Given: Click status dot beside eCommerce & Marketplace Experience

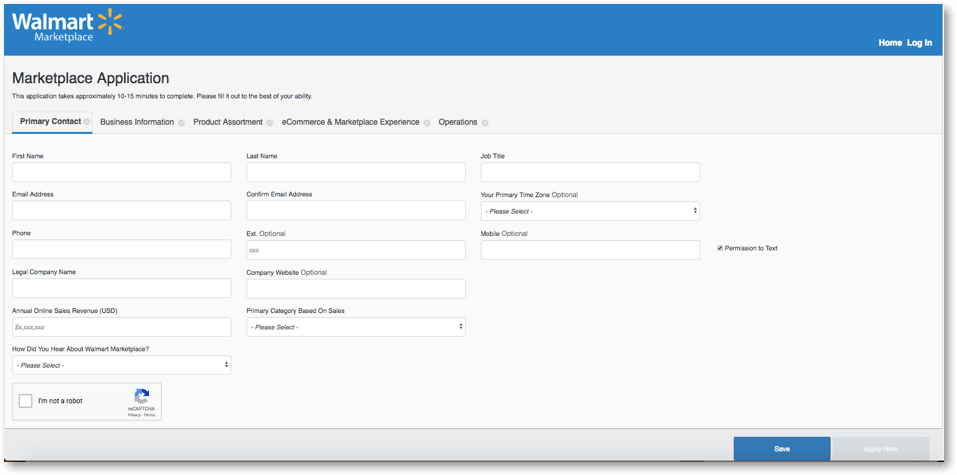Looking at the screenshot, I should pos(427,123).
